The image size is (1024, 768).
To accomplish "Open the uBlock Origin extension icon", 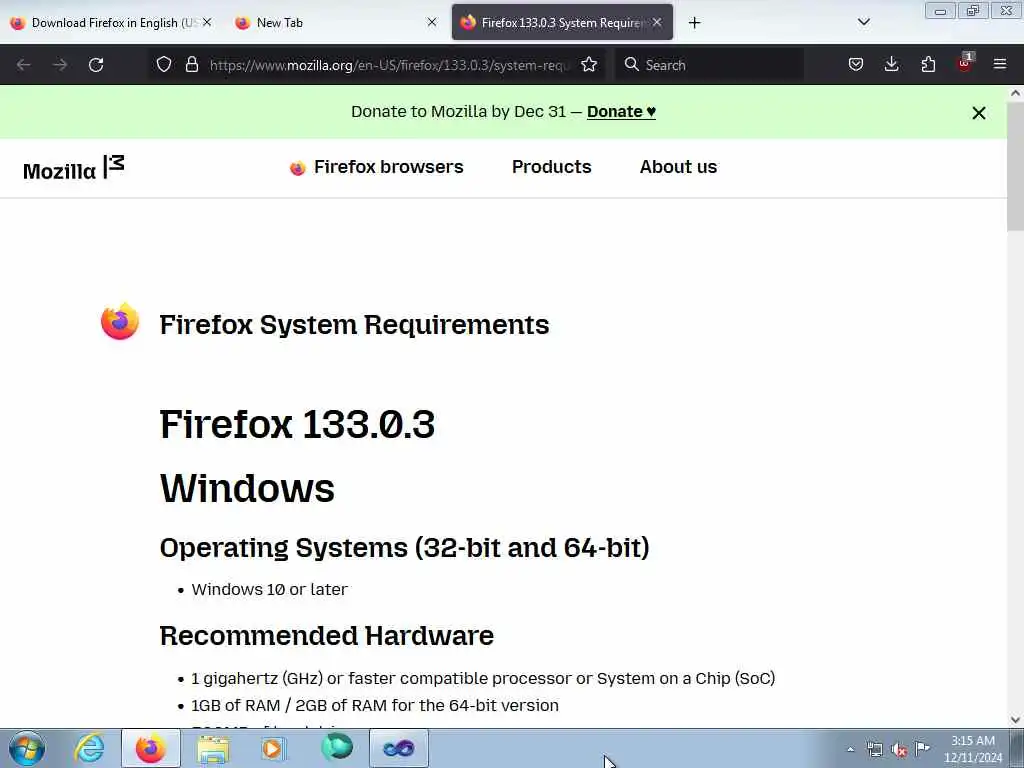I will click(965, 63).
